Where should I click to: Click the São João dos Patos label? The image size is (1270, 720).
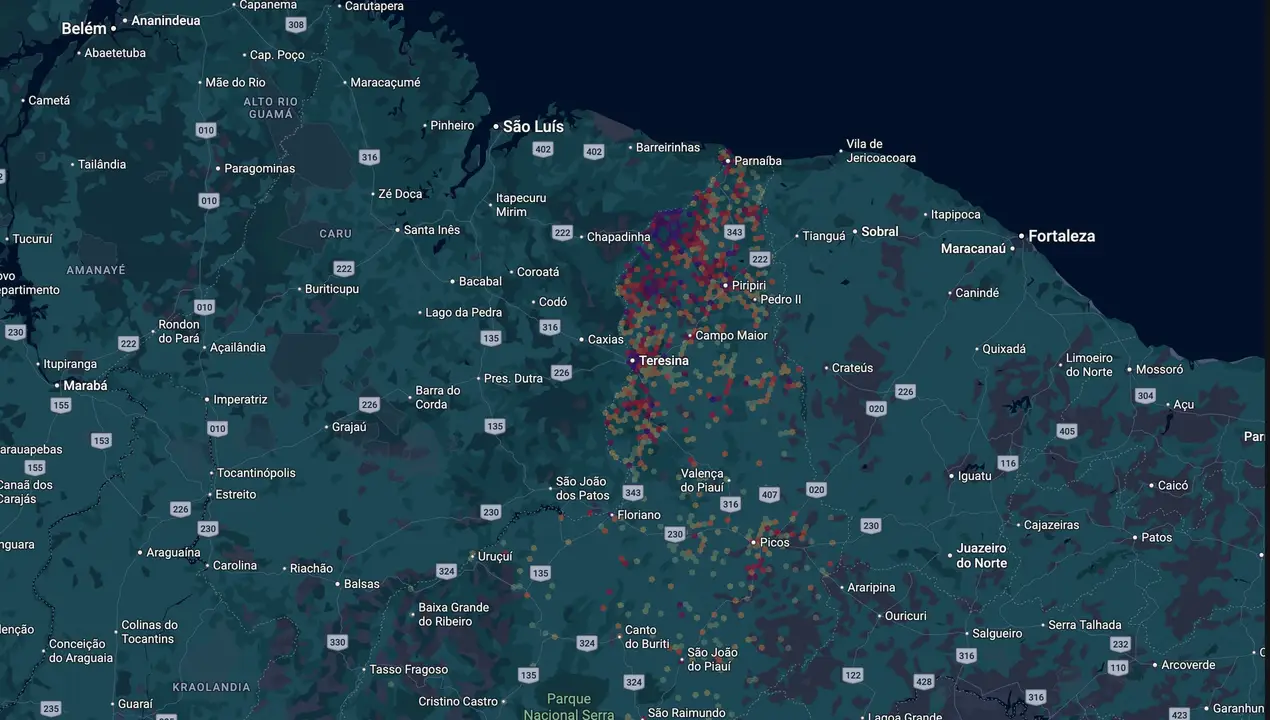click(x=583, y=489)
